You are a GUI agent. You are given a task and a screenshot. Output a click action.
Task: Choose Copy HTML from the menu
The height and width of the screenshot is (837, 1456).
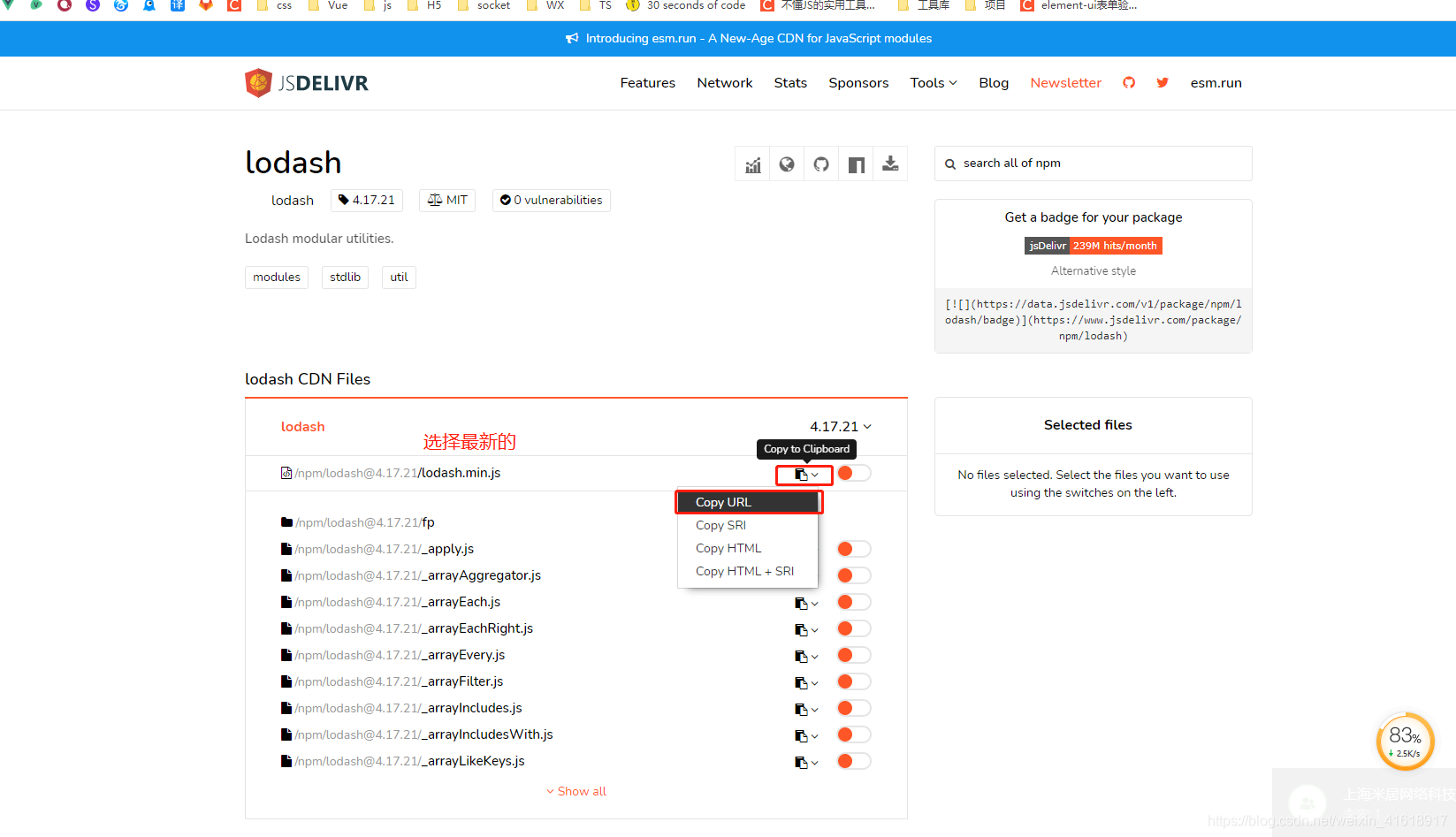pos(747,548)
